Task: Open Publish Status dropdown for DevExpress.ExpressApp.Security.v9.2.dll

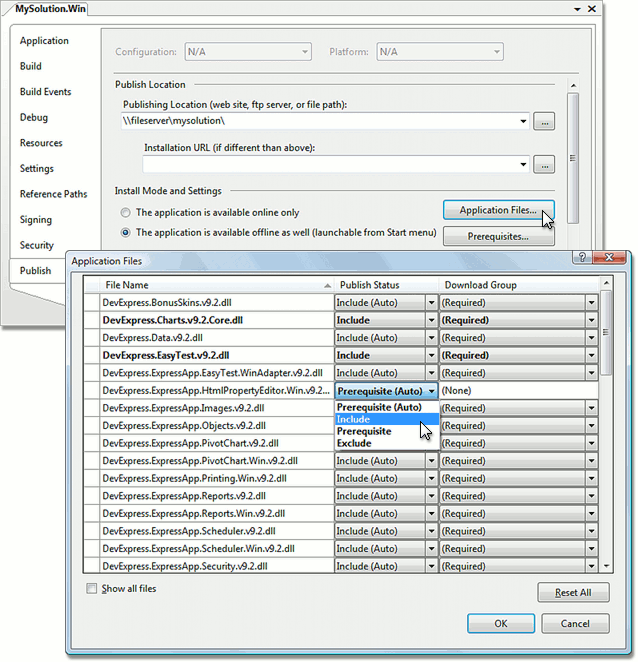Action: [432, 566]
